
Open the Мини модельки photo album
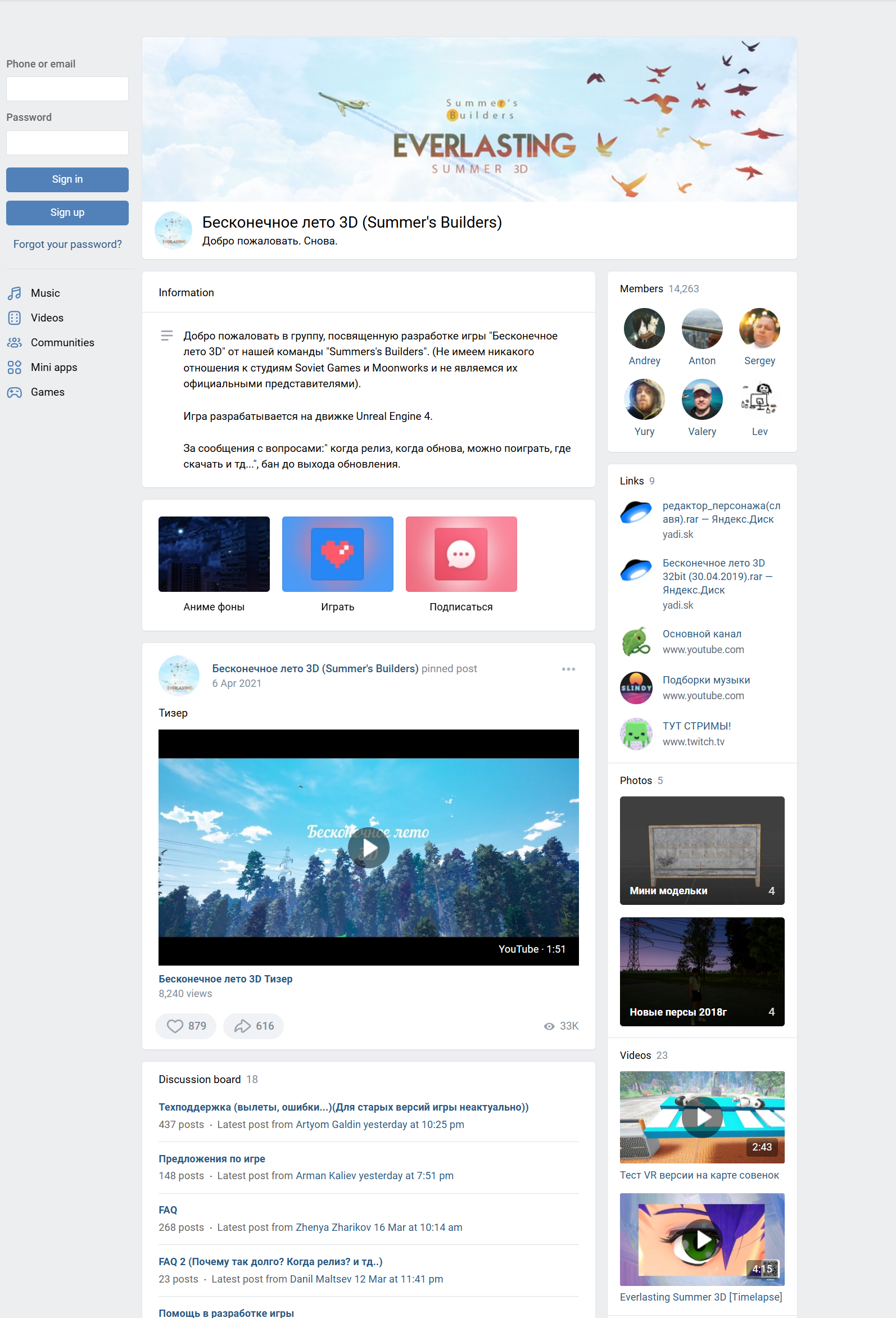pyautogui.click(x=702, y=850)
